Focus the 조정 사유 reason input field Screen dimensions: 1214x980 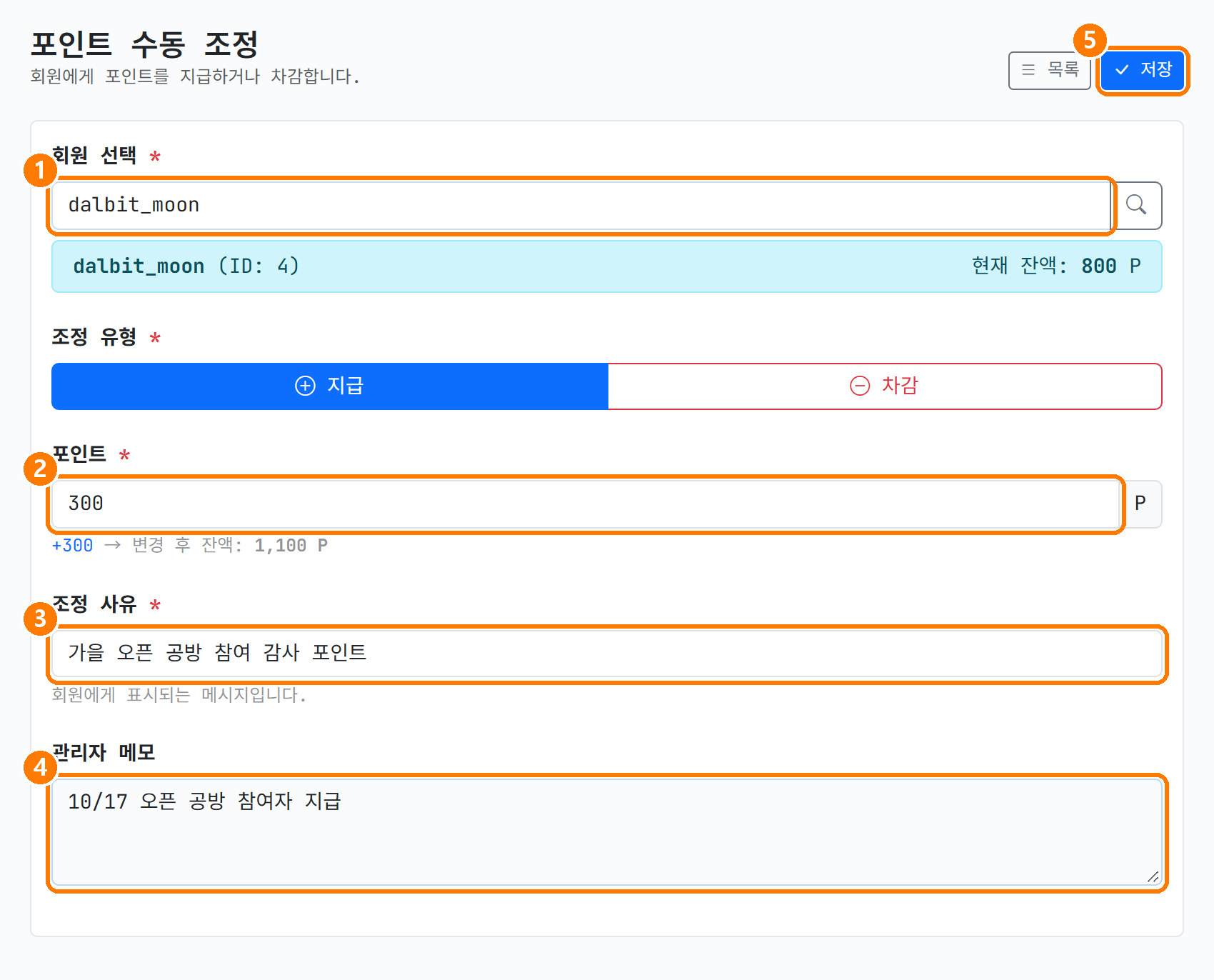click(607, 654)
